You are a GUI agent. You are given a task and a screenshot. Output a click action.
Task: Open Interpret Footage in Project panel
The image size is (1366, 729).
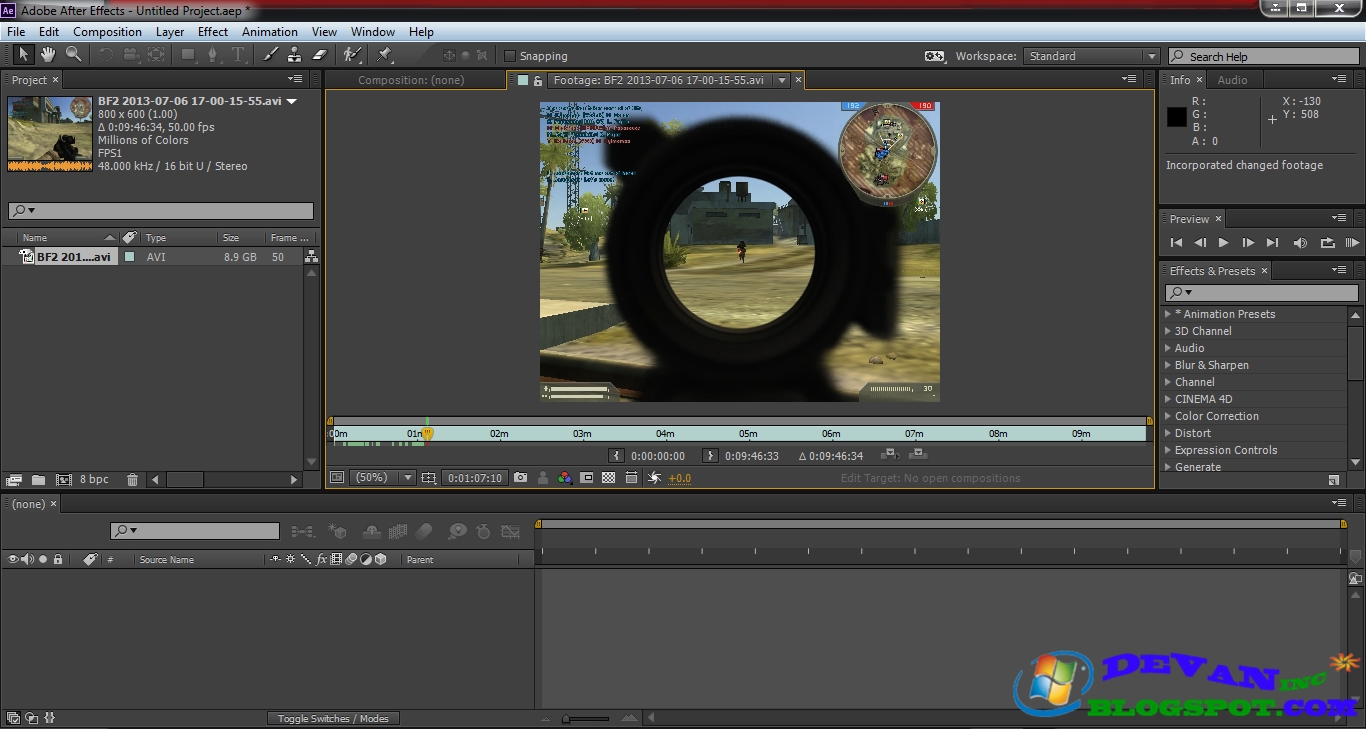(14, 480)
